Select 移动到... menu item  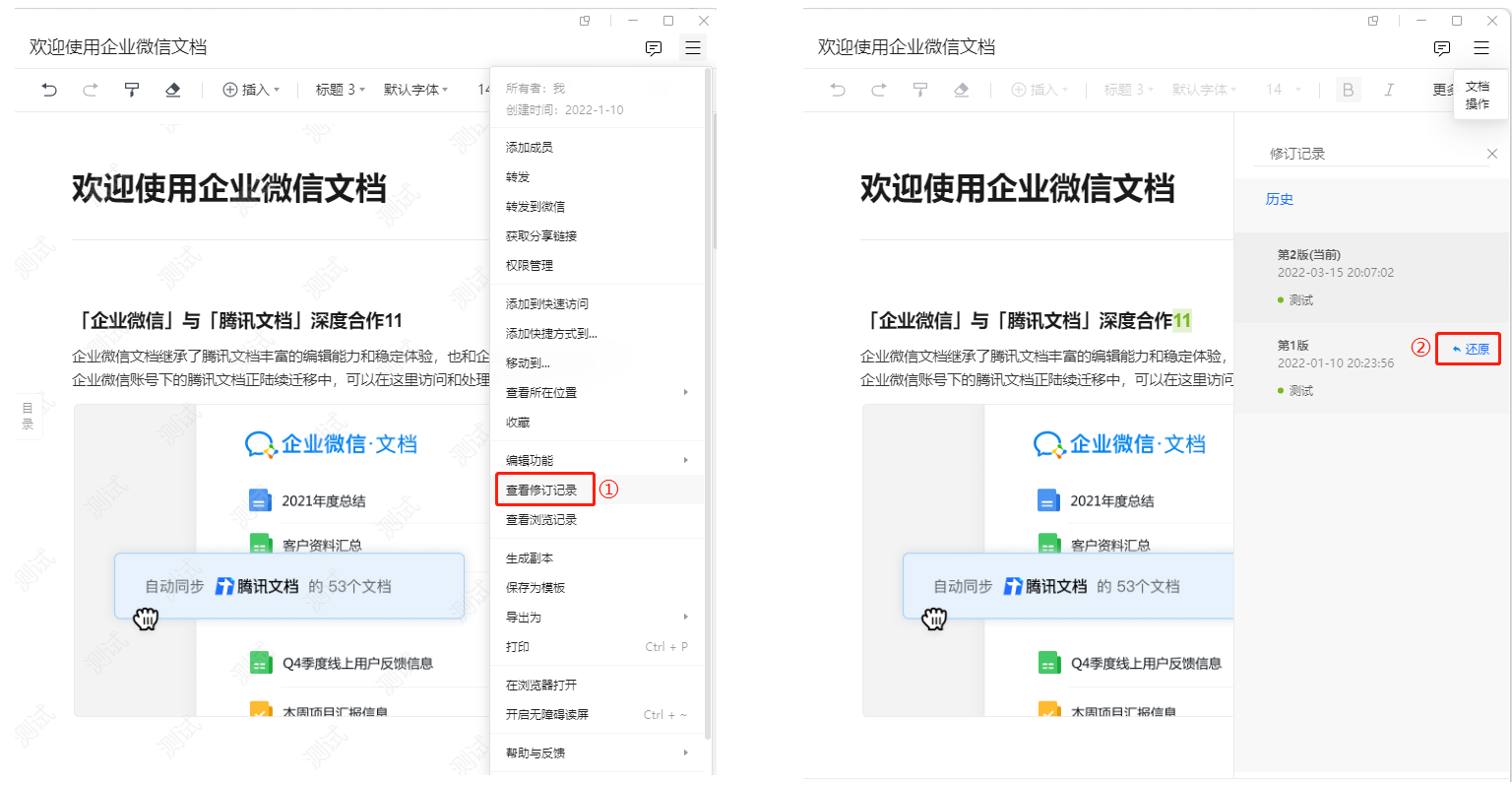(597, 362)
